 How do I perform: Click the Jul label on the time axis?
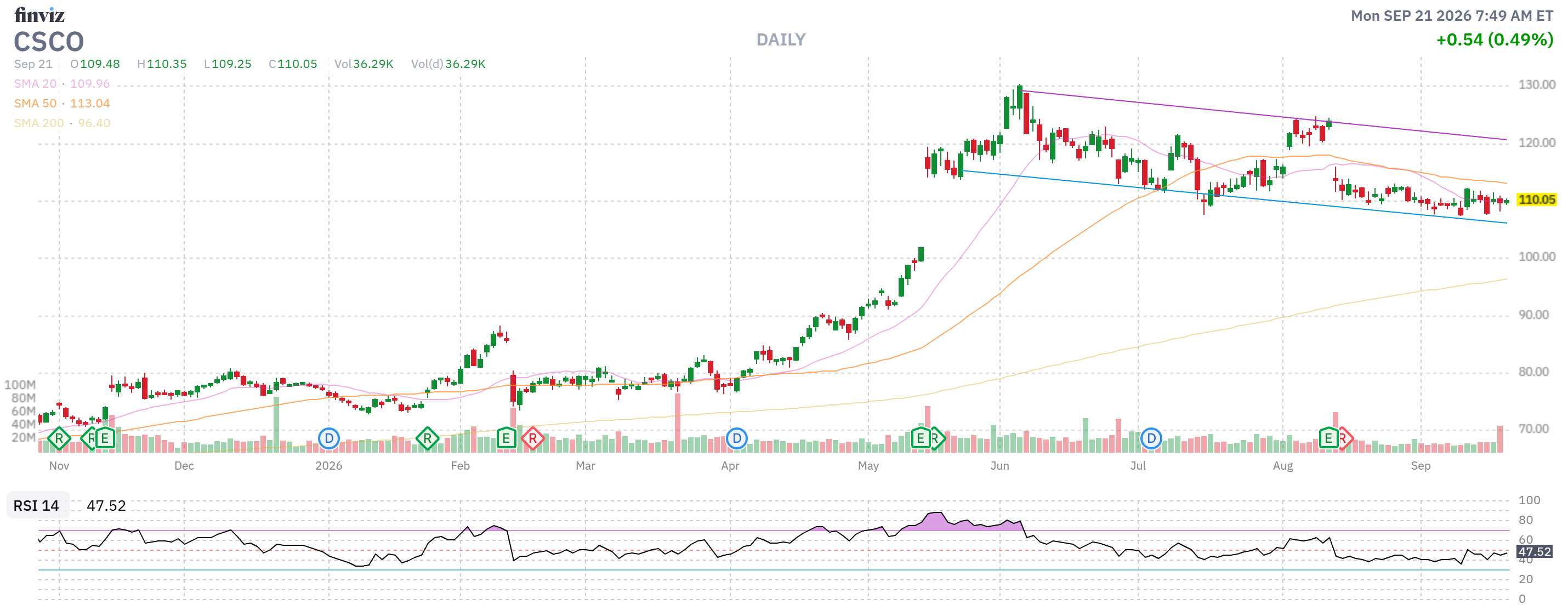pos(1138,466)
